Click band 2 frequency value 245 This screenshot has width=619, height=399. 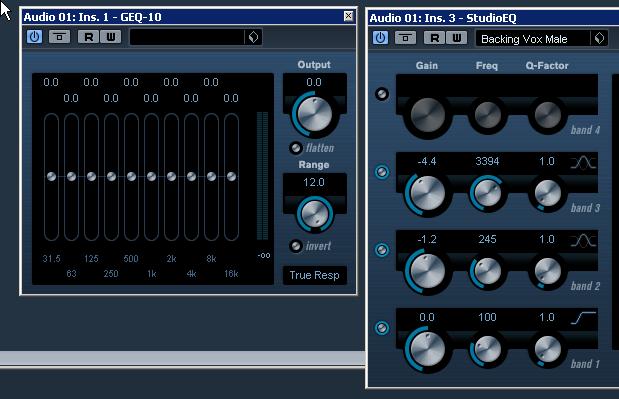point(487,239)
